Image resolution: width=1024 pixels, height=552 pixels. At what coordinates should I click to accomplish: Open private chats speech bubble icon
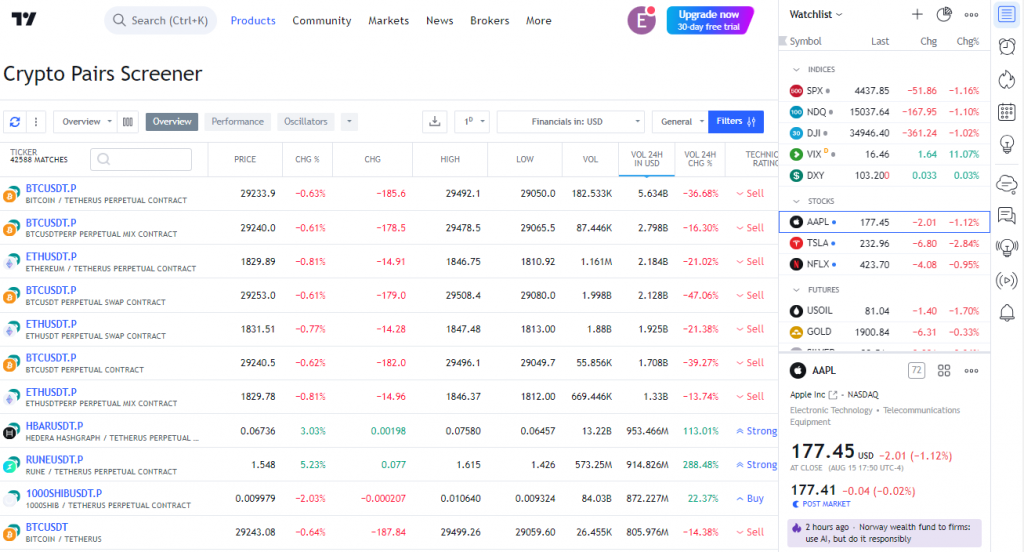click(x=1006, y=216)
